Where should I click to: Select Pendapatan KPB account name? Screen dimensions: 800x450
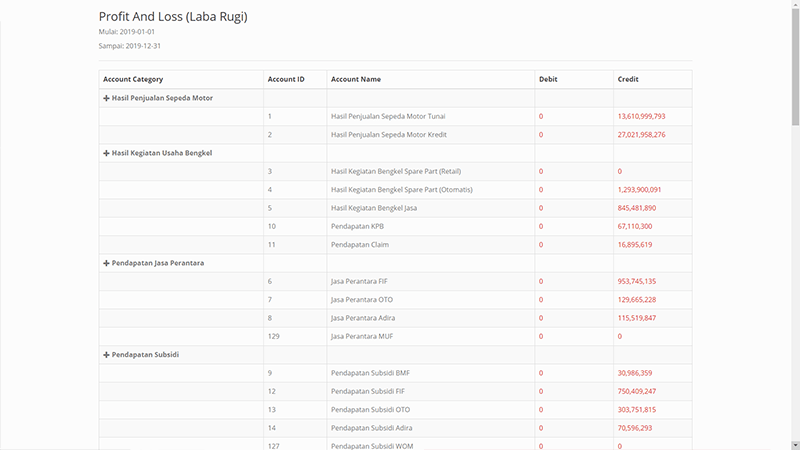pos(357,227)
